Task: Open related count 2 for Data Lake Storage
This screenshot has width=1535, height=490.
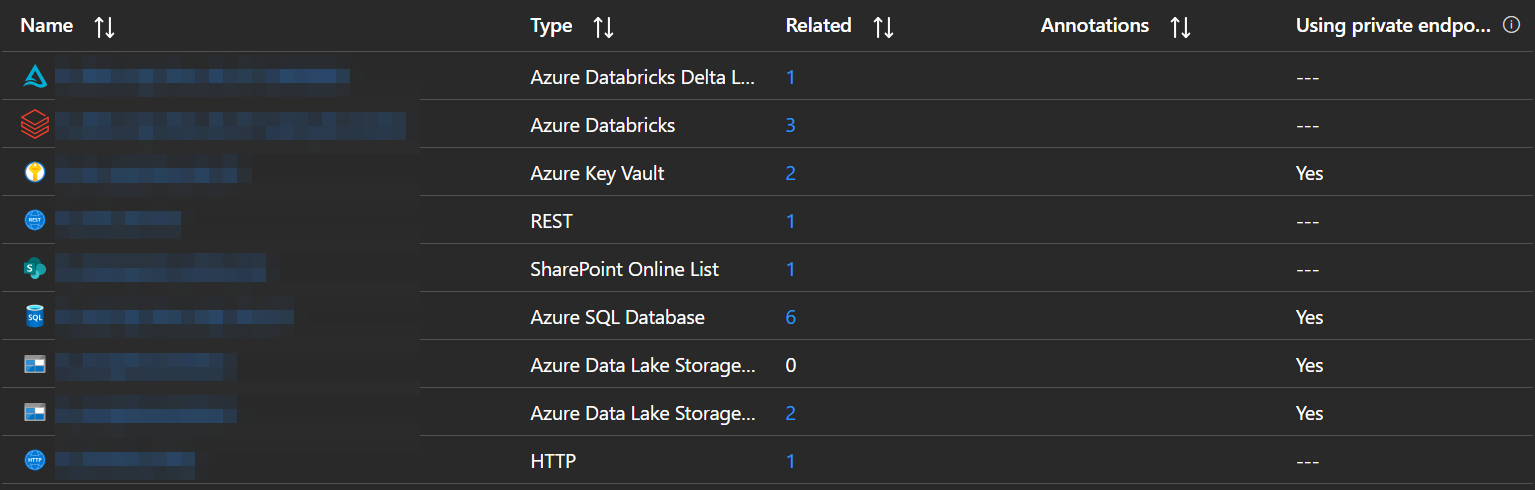Action: [x=791, y=413]
